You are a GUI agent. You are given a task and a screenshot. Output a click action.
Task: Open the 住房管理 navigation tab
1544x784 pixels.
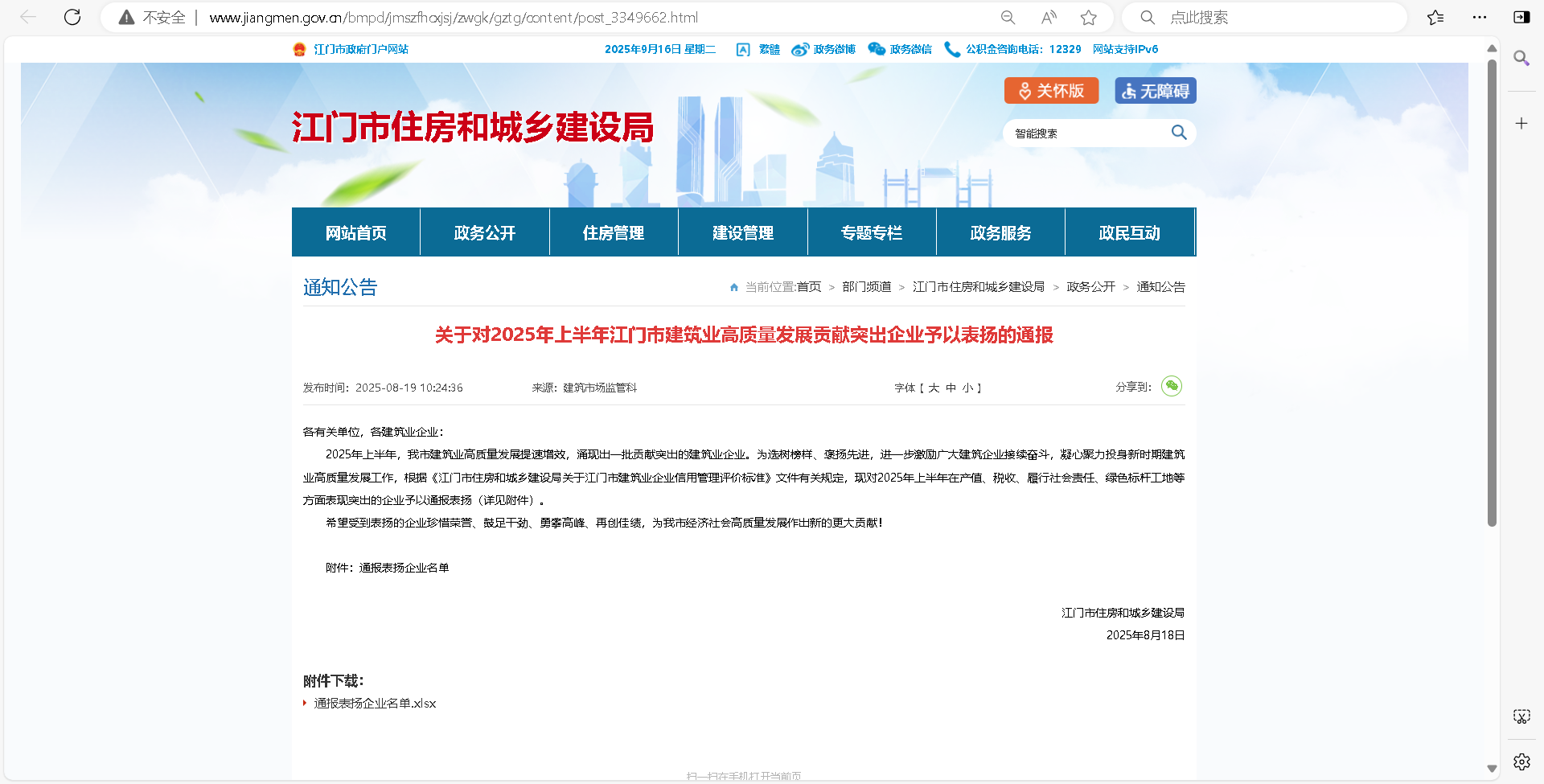[614, 232]
